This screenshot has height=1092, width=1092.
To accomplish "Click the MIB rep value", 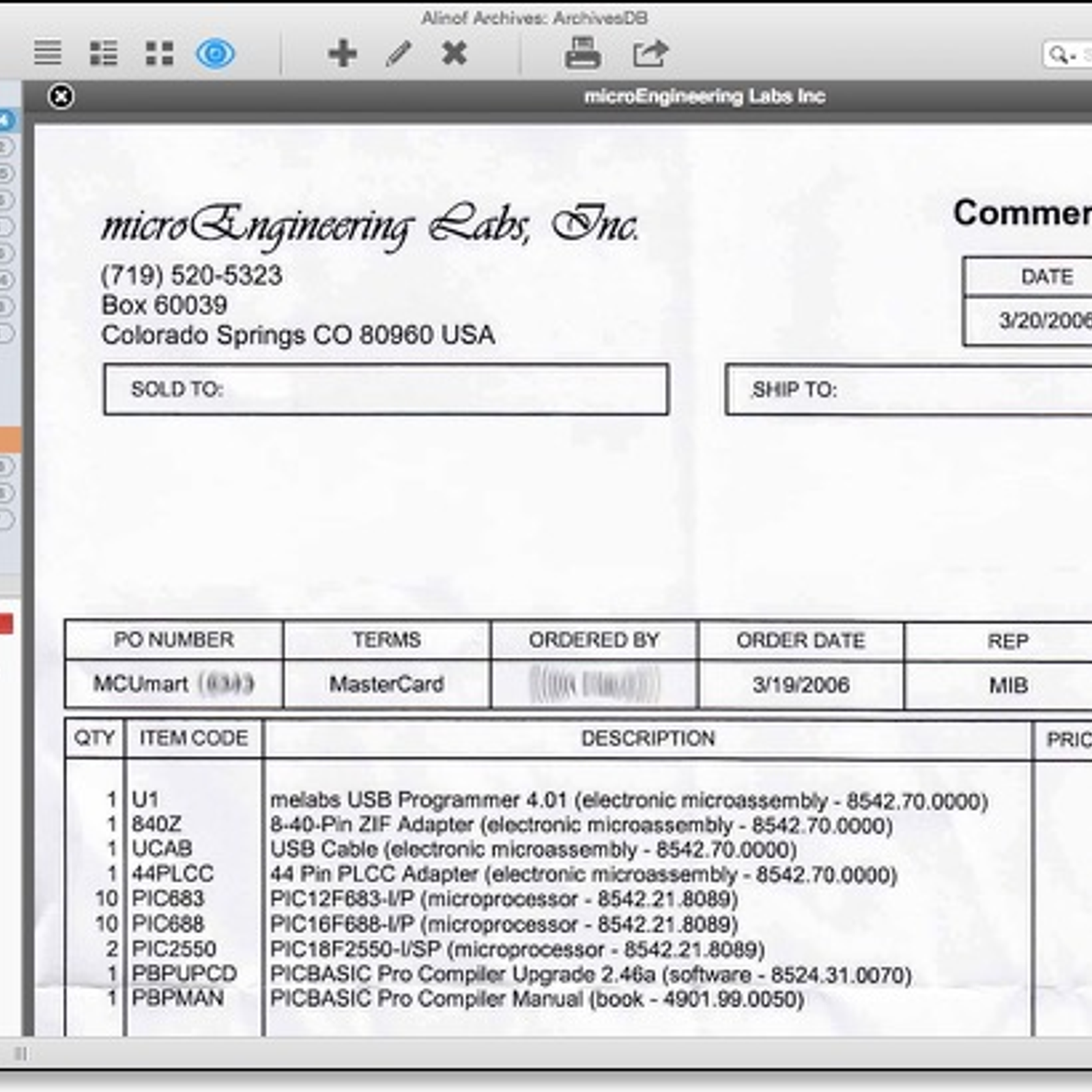I will 1009,685.
